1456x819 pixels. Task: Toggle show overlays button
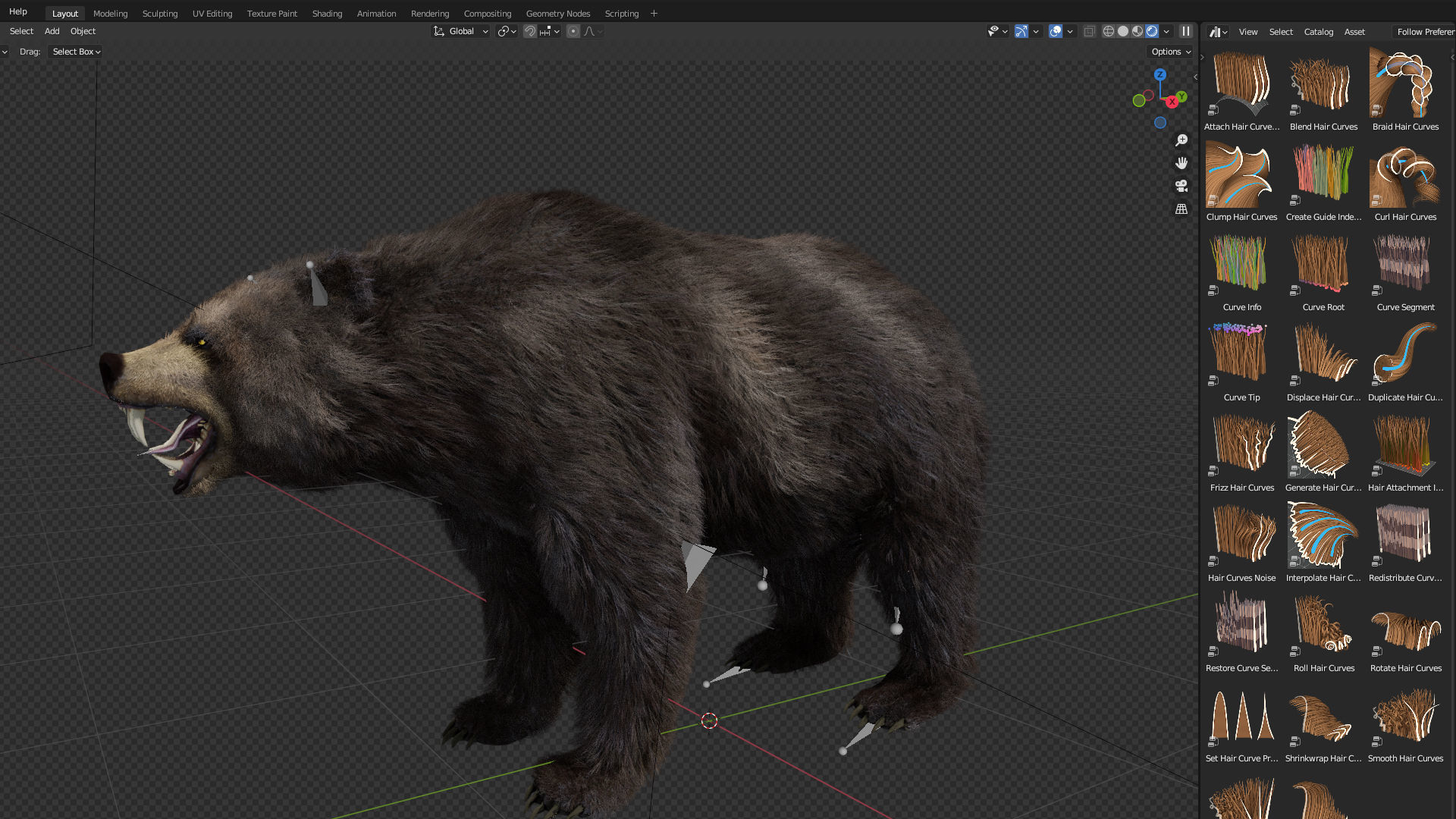[1056, 31]
